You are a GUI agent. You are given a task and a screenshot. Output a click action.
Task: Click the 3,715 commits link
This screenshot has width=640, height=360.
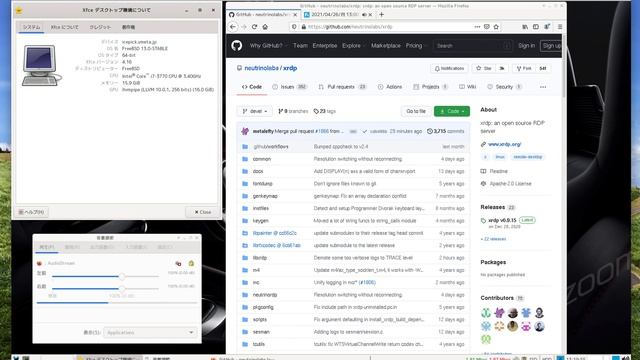445,131
